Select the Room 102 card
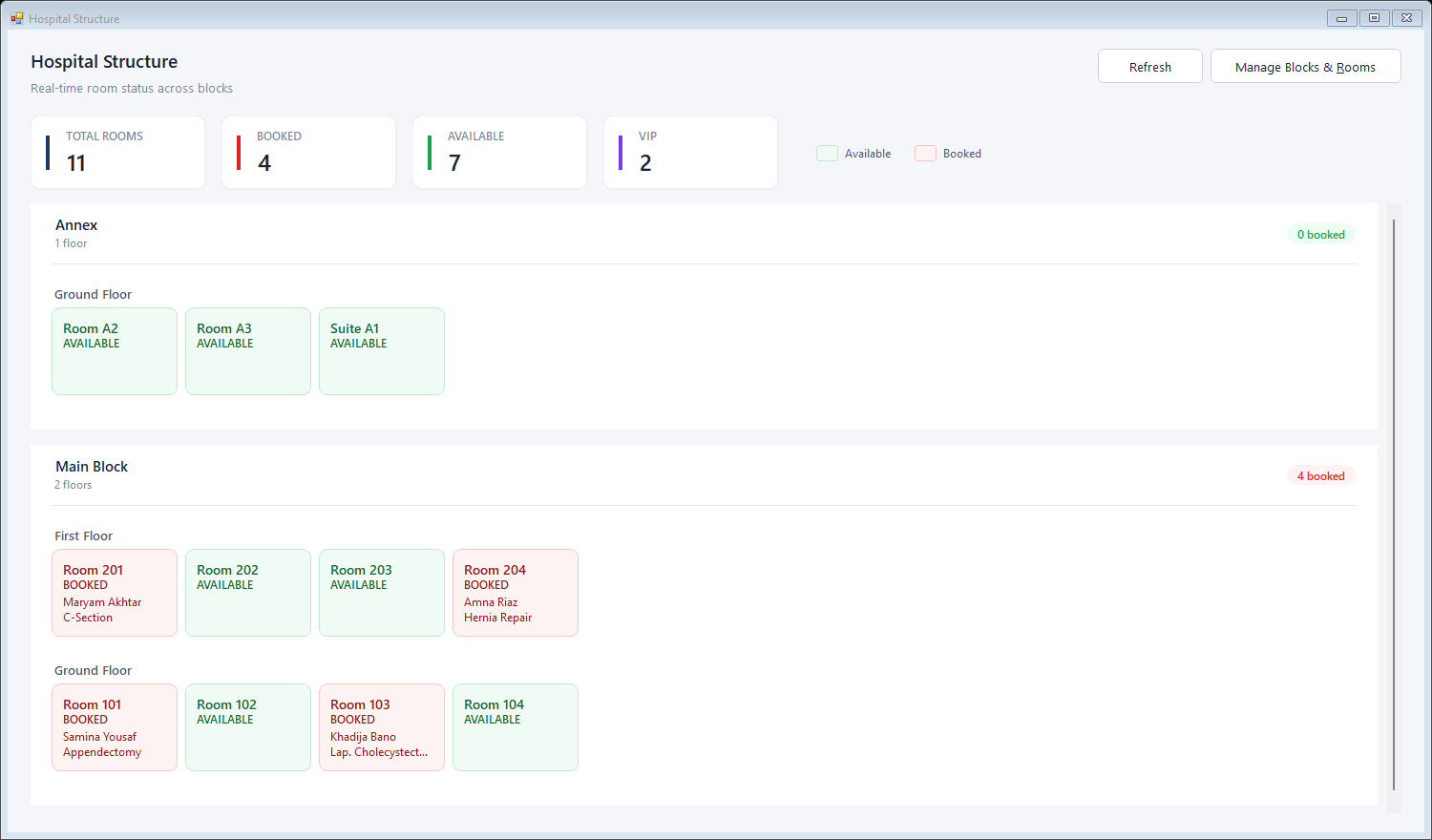This screenshot has width=1432, height=840. coord(248,727)
